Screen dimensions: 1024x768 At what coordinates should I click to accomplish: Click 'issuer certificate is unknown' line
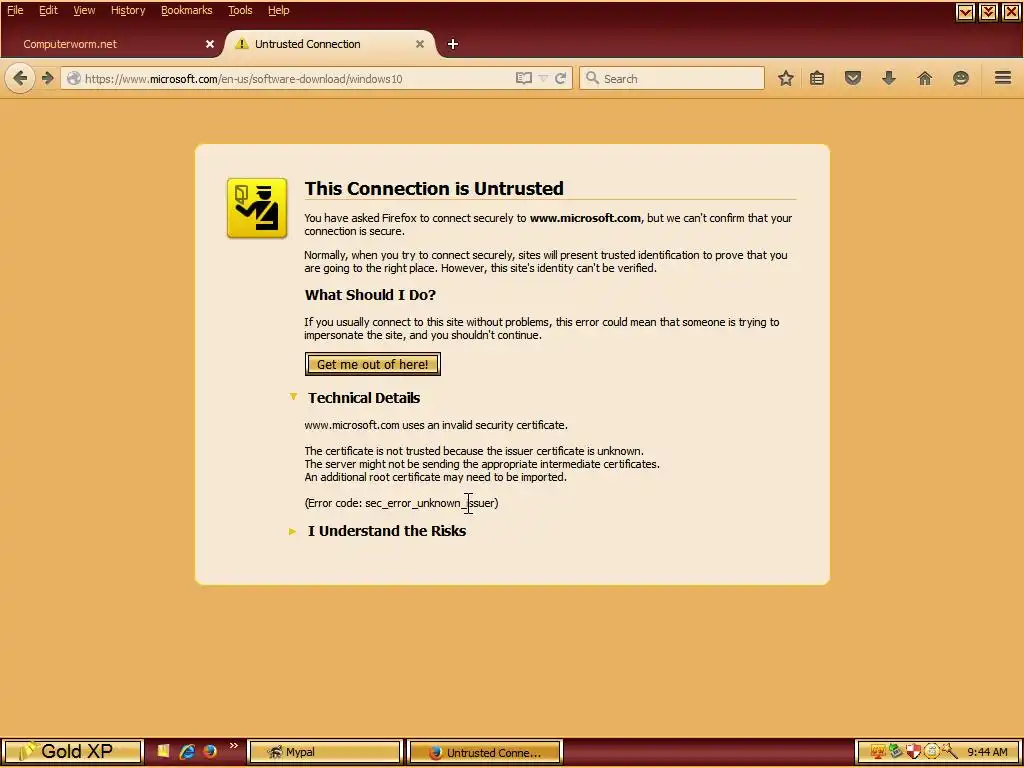tap(473, 451)
